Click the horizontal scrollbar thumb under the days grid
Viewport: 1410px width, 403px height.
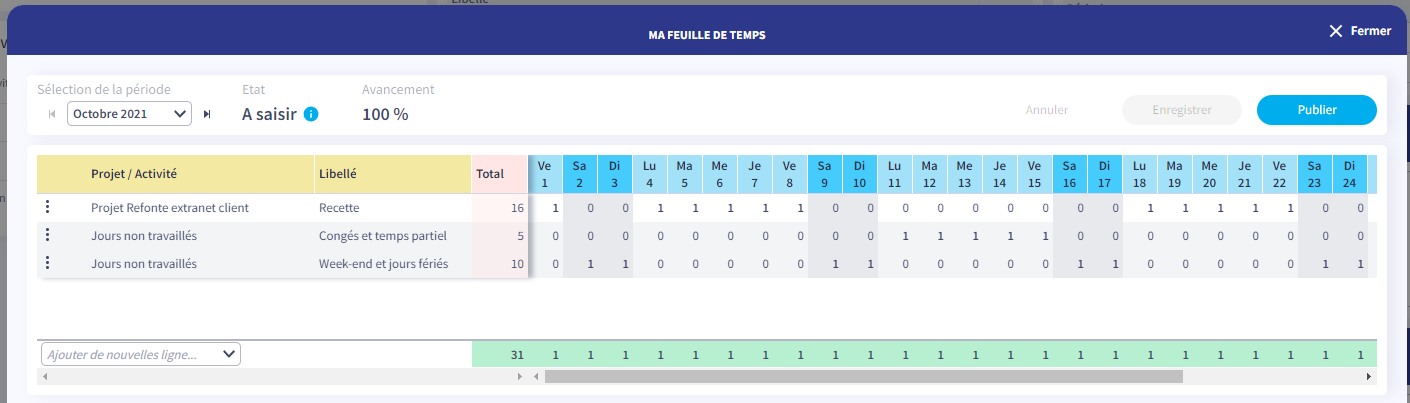[864, 377]
